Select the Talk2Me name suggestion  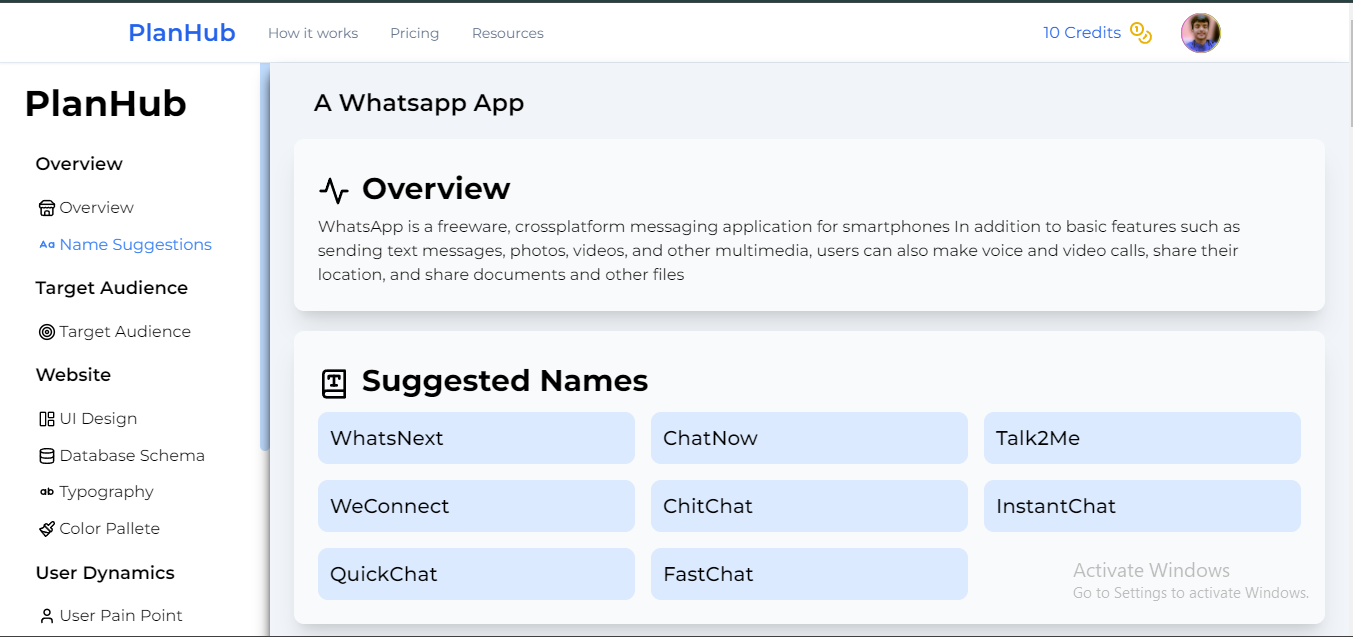point(1142,438)
